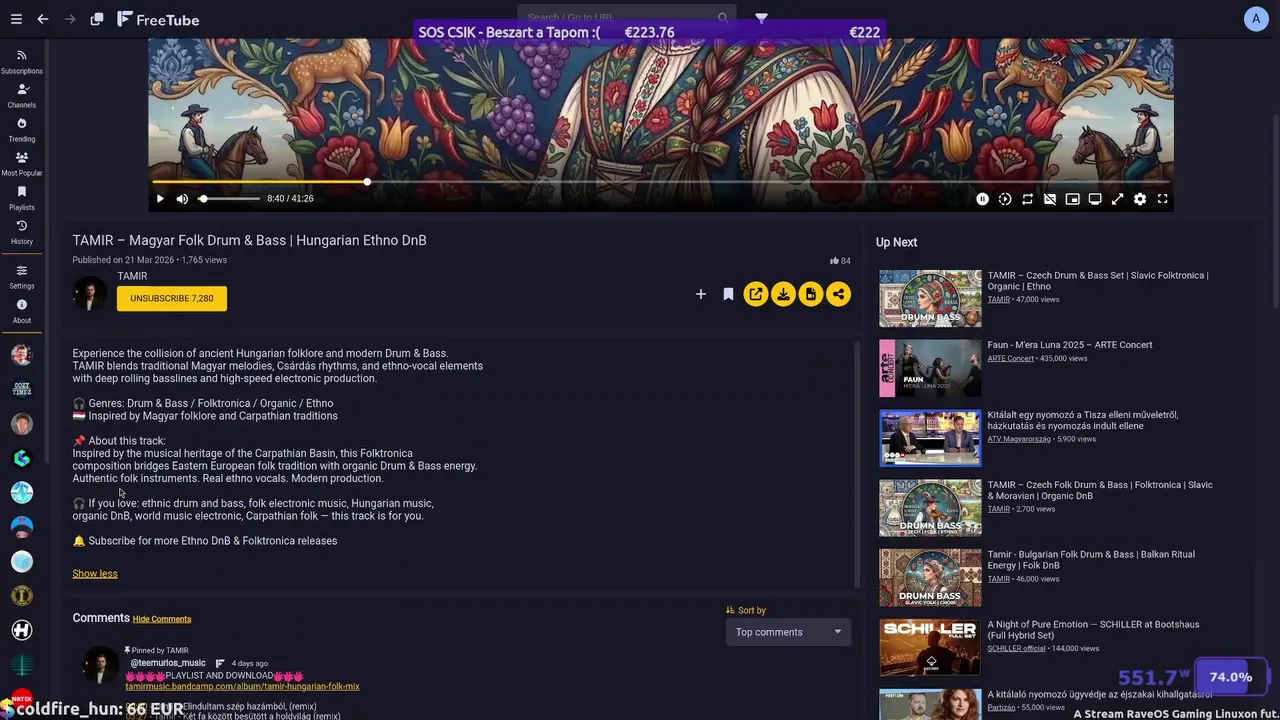The width and height of the screenshot is (1280, 720).
Task: Open the Partizán channel link
Action: coord(1001,707)
